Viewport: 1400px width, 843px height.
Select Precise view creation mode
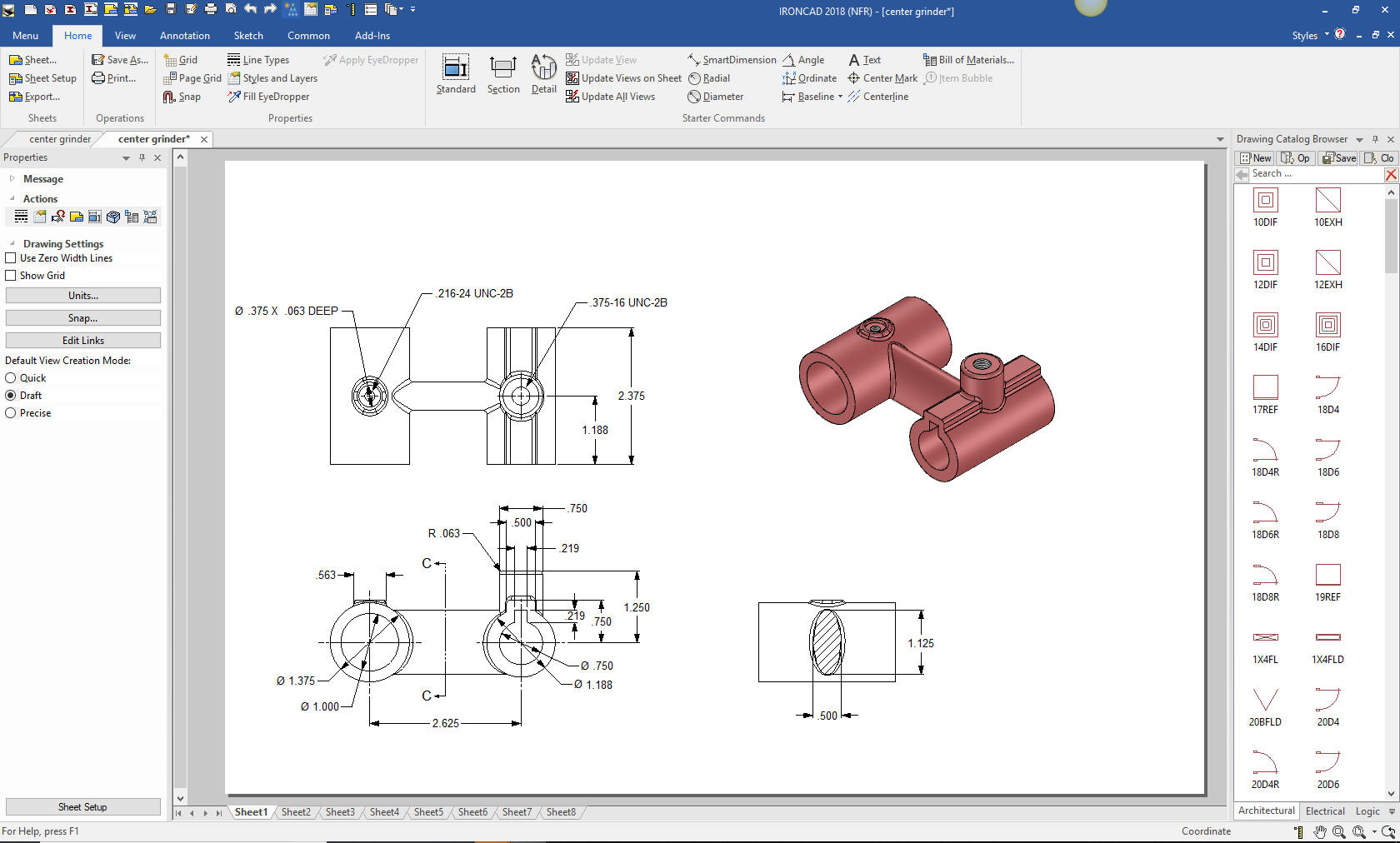tap(12, 413)
